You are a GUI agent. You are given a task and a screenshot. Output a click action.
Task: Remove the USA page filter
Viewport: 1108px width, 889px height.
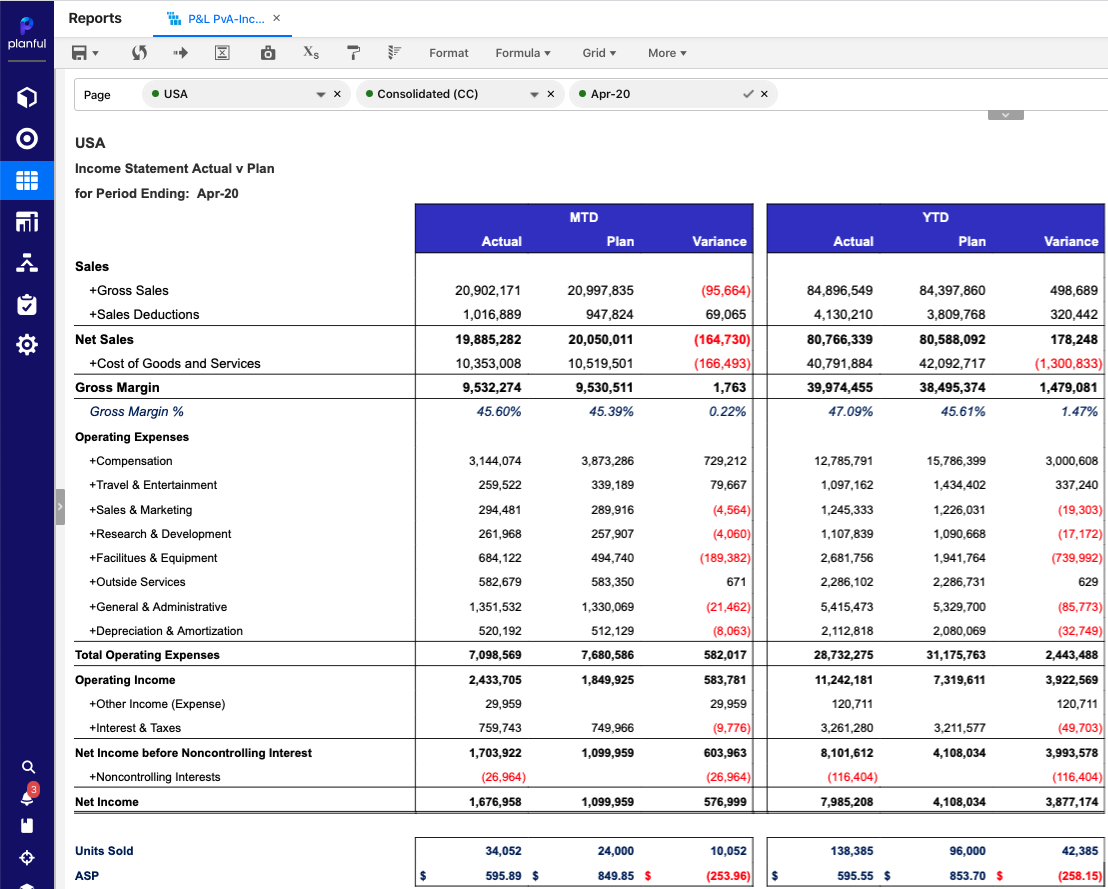point(337,94)
